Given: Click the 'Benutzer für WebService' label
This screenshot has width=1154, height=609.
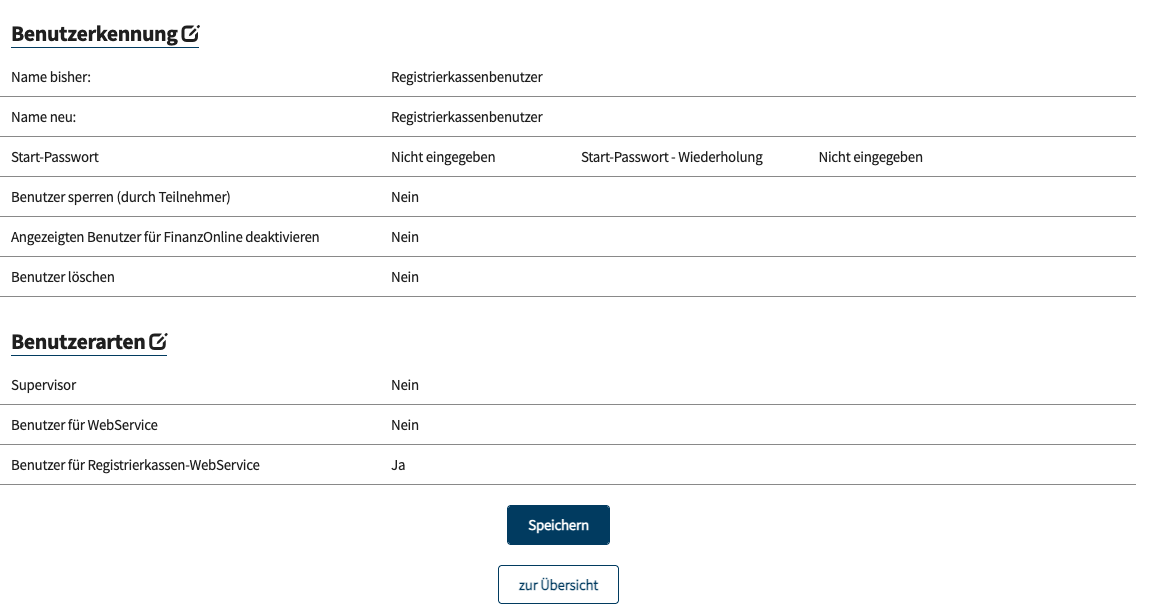Looking at the screenshot, I should [84, 425].
